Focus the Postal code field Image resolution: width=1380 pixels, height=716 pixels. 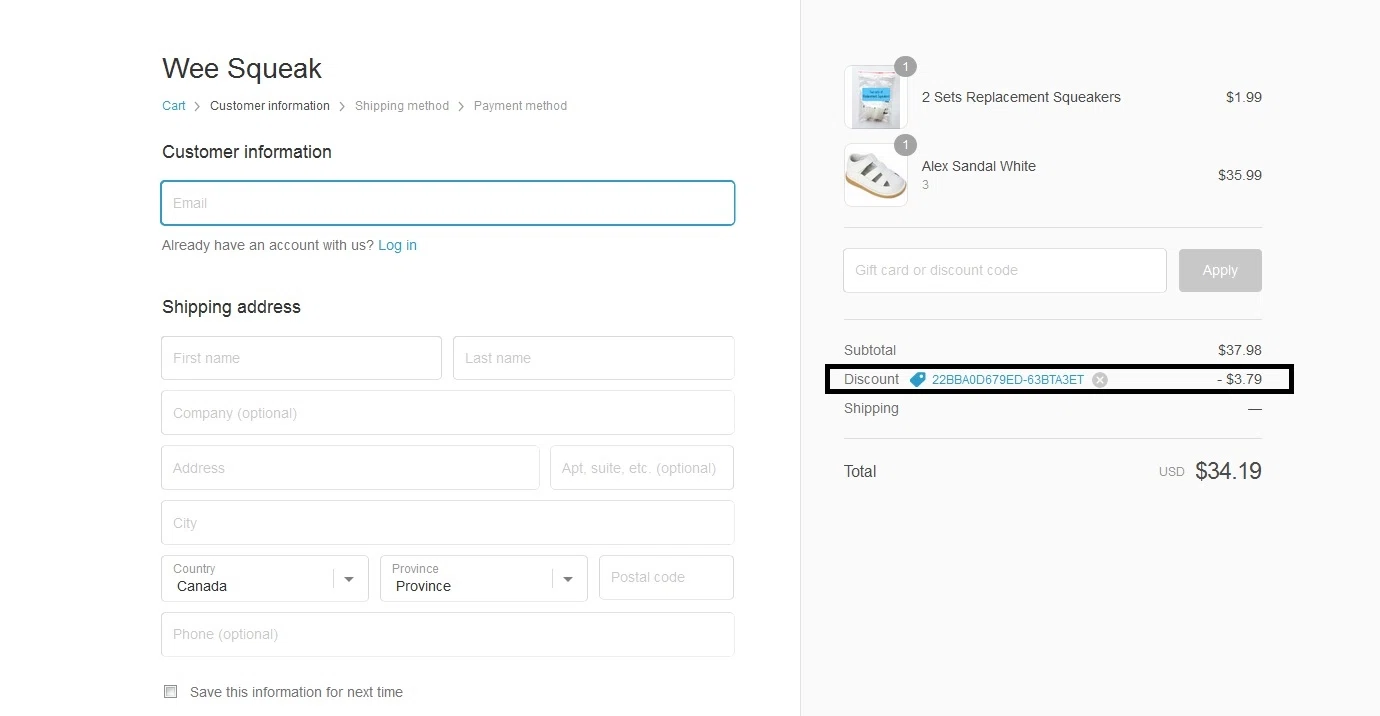666,577
